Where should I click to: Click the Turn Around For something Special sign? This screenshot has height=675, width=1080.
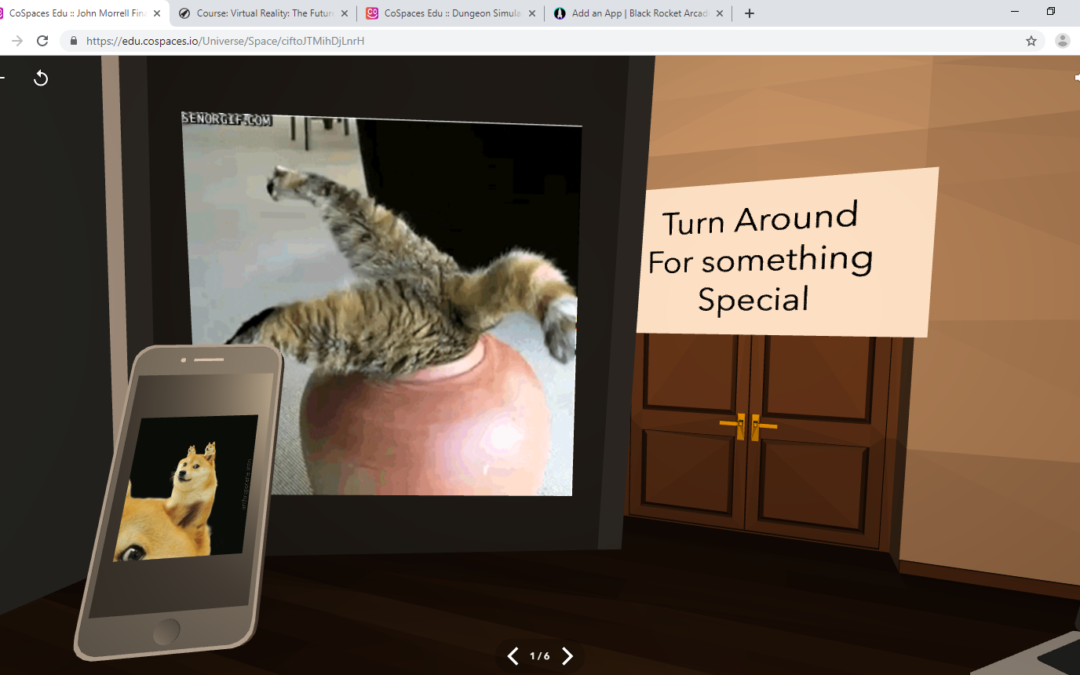tap(787, 253)
